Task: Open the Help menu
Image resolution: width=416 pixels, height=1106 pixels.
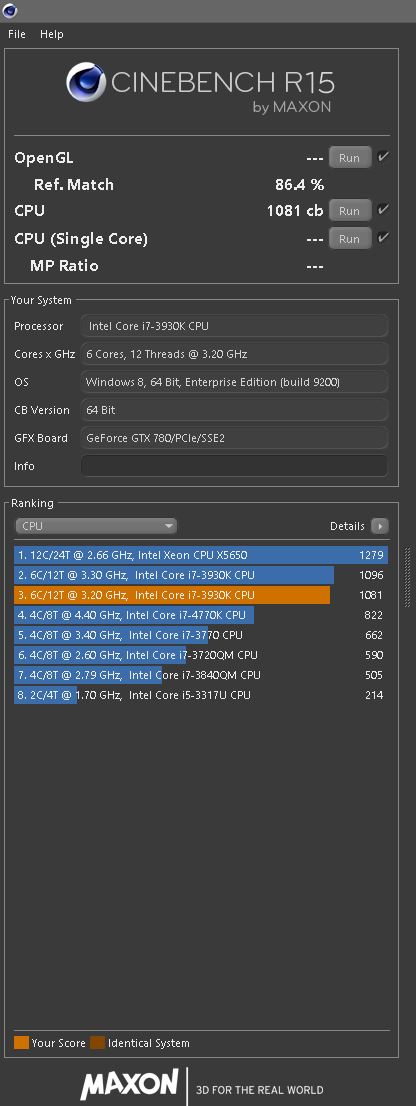Action: coord(51,34)
